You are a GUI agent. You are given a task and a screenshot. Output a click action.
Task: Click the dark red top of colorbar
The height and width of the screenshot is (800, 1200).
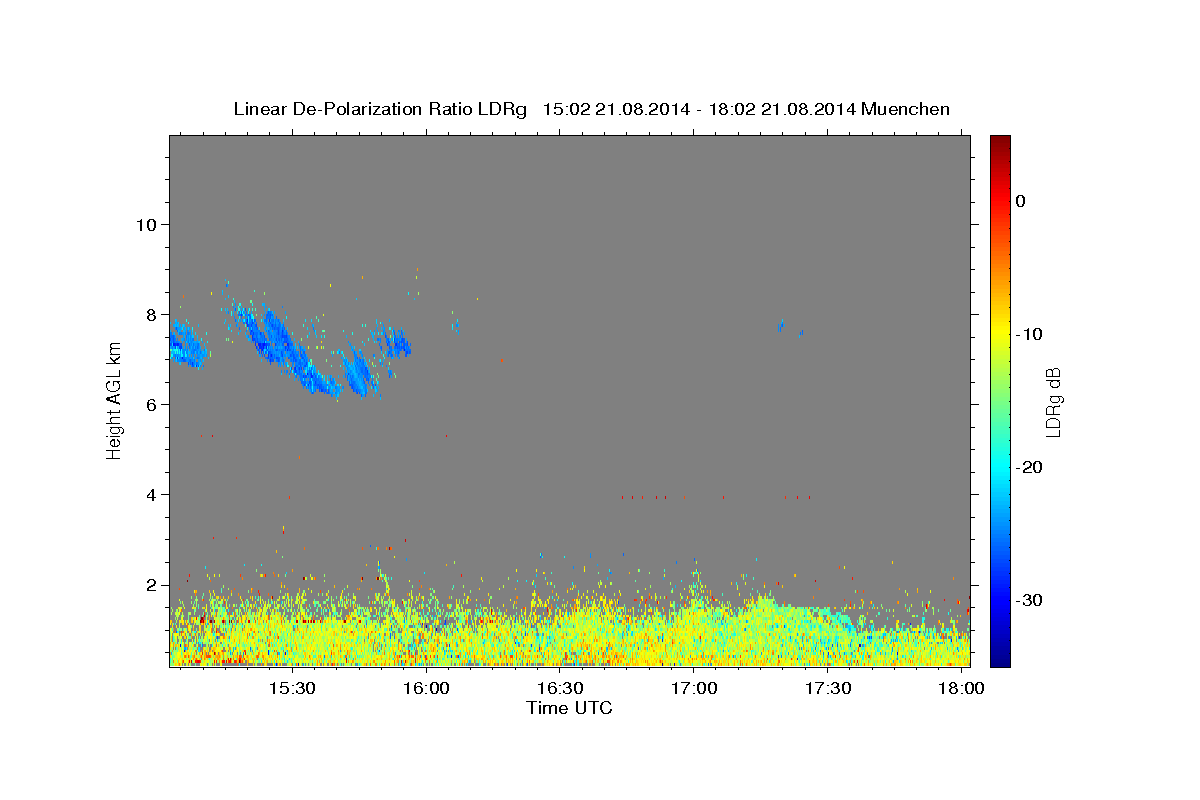(x=1000, y=141)
